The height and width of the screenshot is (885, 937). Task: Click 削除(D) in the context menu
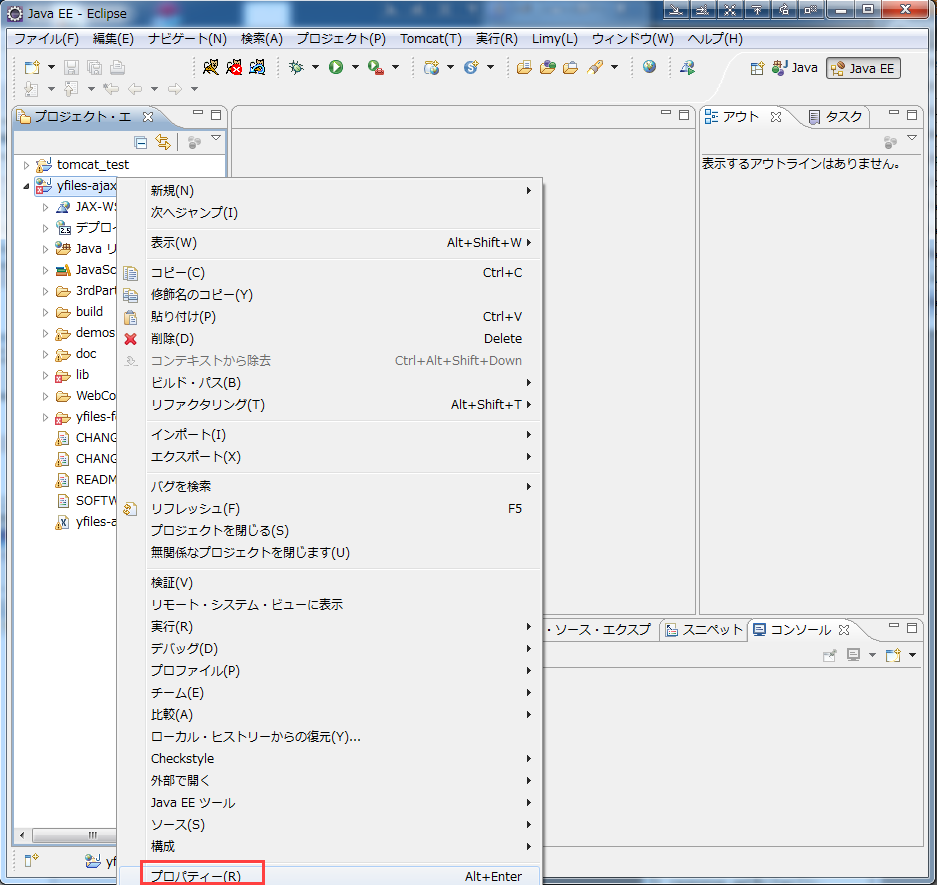click(171, 338)
